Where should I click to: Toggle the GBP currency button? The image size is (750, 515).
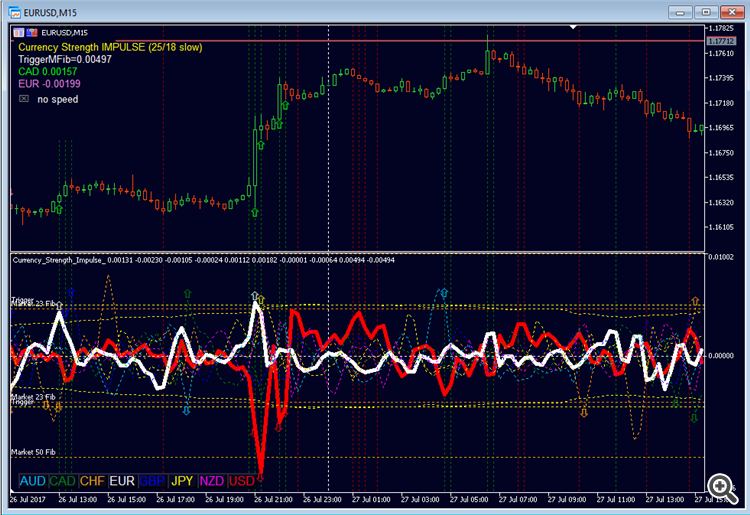coord(152,481)
